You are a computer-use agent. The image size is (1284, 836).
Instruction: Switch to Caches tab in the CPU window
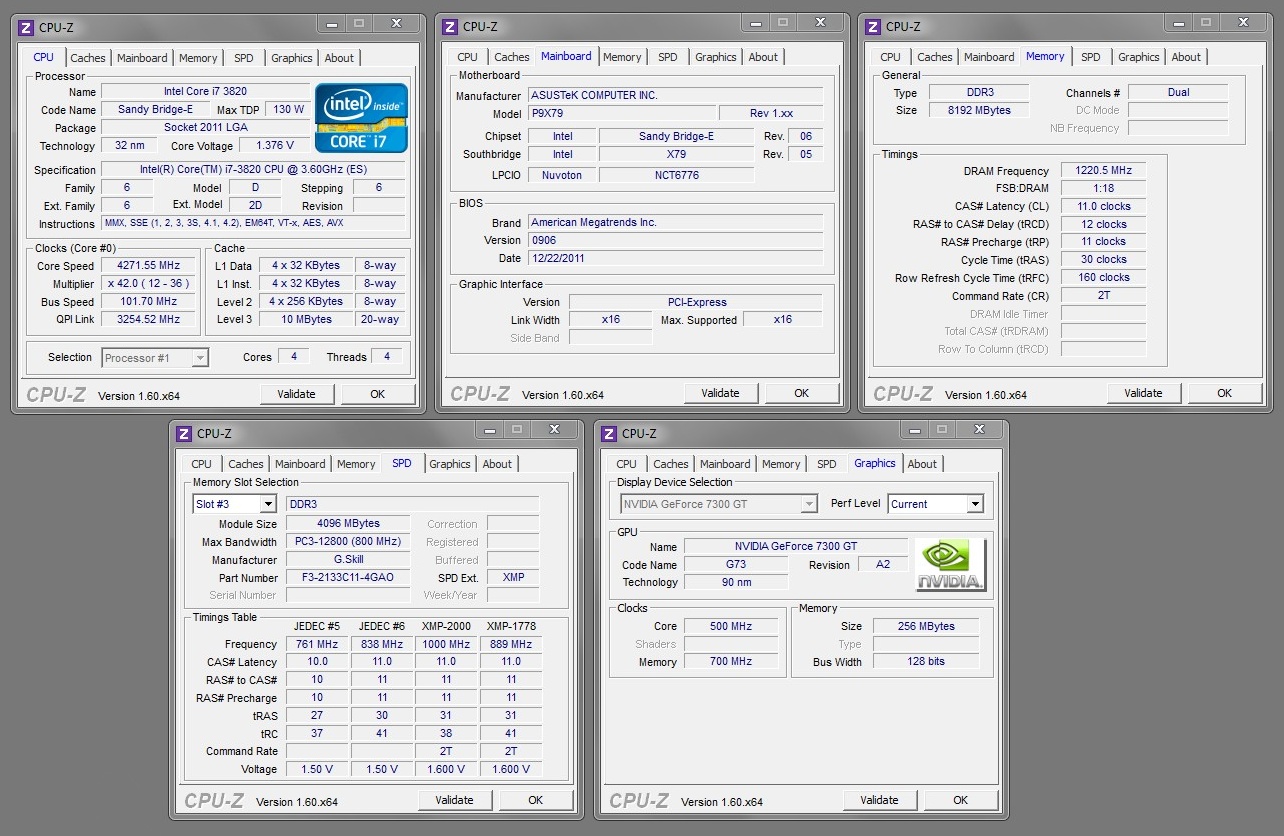tap(88, 58)
